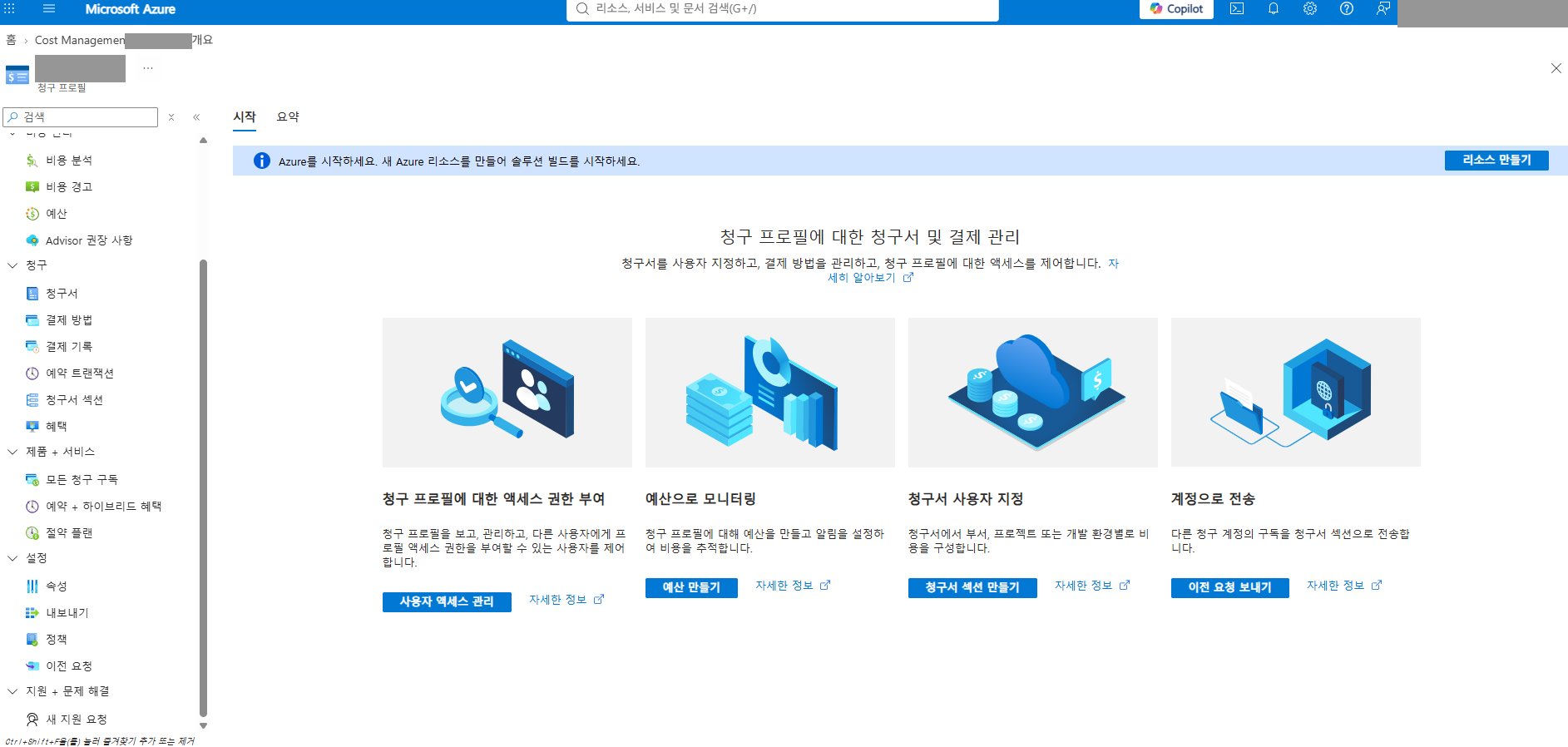Collapse the 청구 section

coord(12,265)
